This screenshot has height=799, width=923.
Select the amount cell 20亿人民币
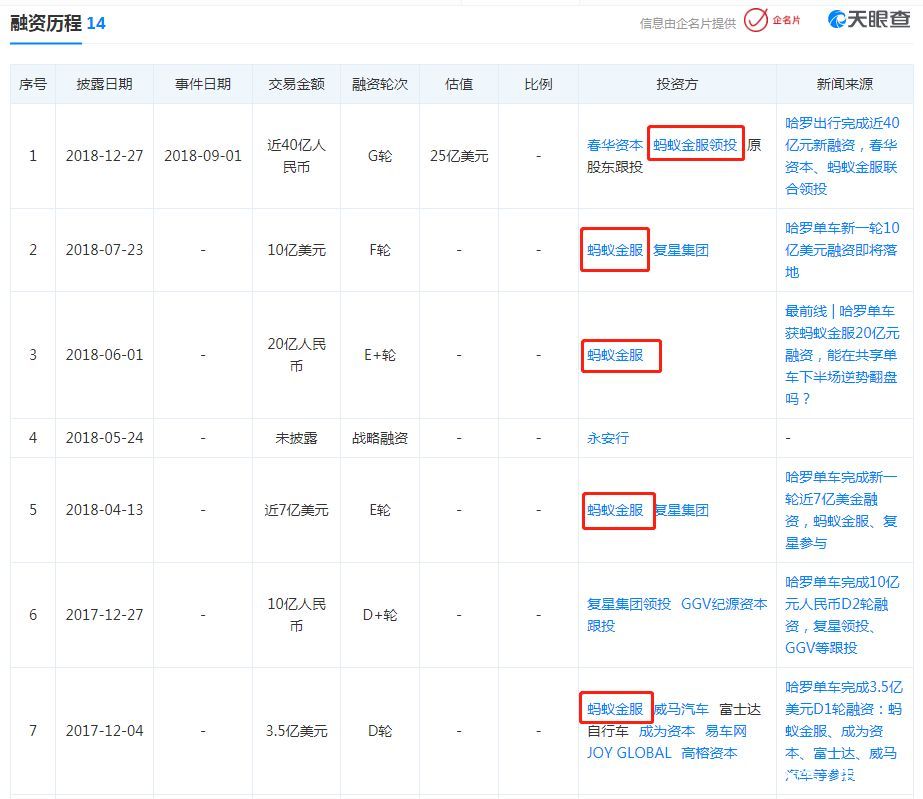coord(296,355)
